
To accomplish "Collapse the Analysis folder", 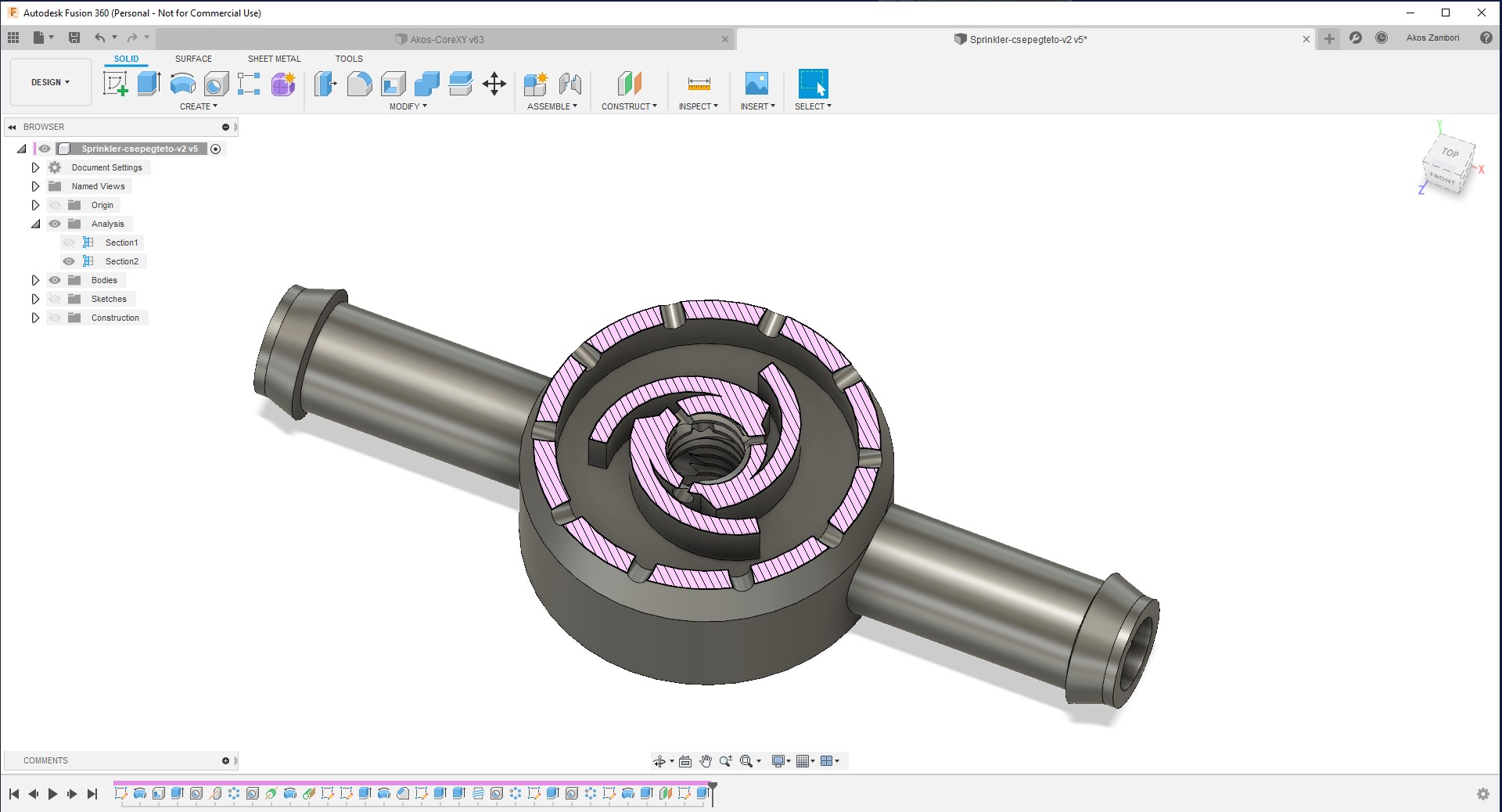I will point(35,224).
